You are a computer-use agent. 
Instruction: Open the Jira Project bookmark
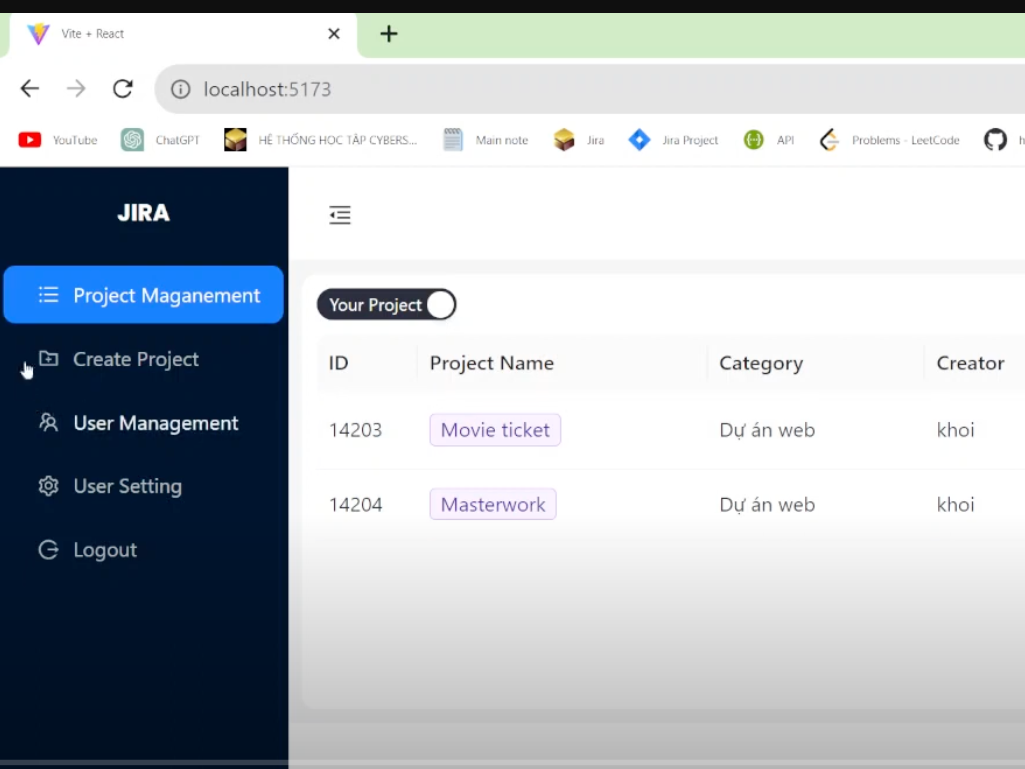[673, 140]
